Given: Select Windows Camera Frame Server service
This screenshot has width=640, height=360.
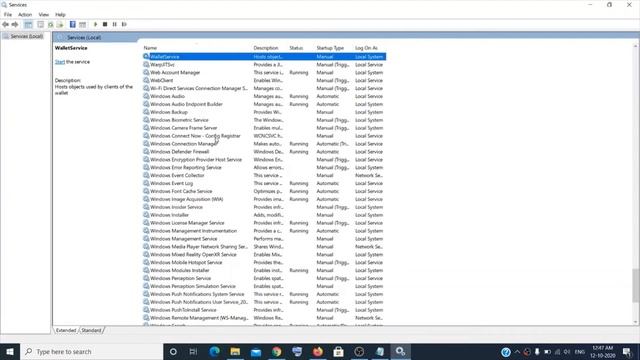Looking at the screenshot, I should [x=264, y=128].
